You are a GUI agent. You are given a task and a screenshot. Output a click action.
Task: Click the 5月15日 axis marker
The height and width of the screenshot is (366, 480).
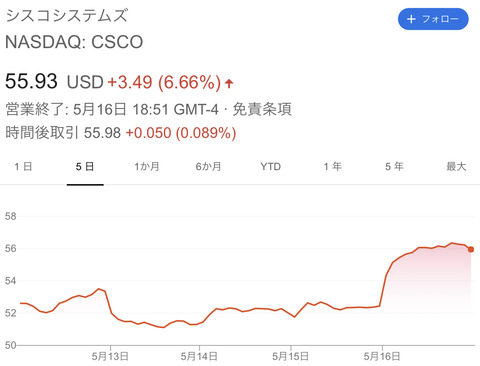point(290,356)
